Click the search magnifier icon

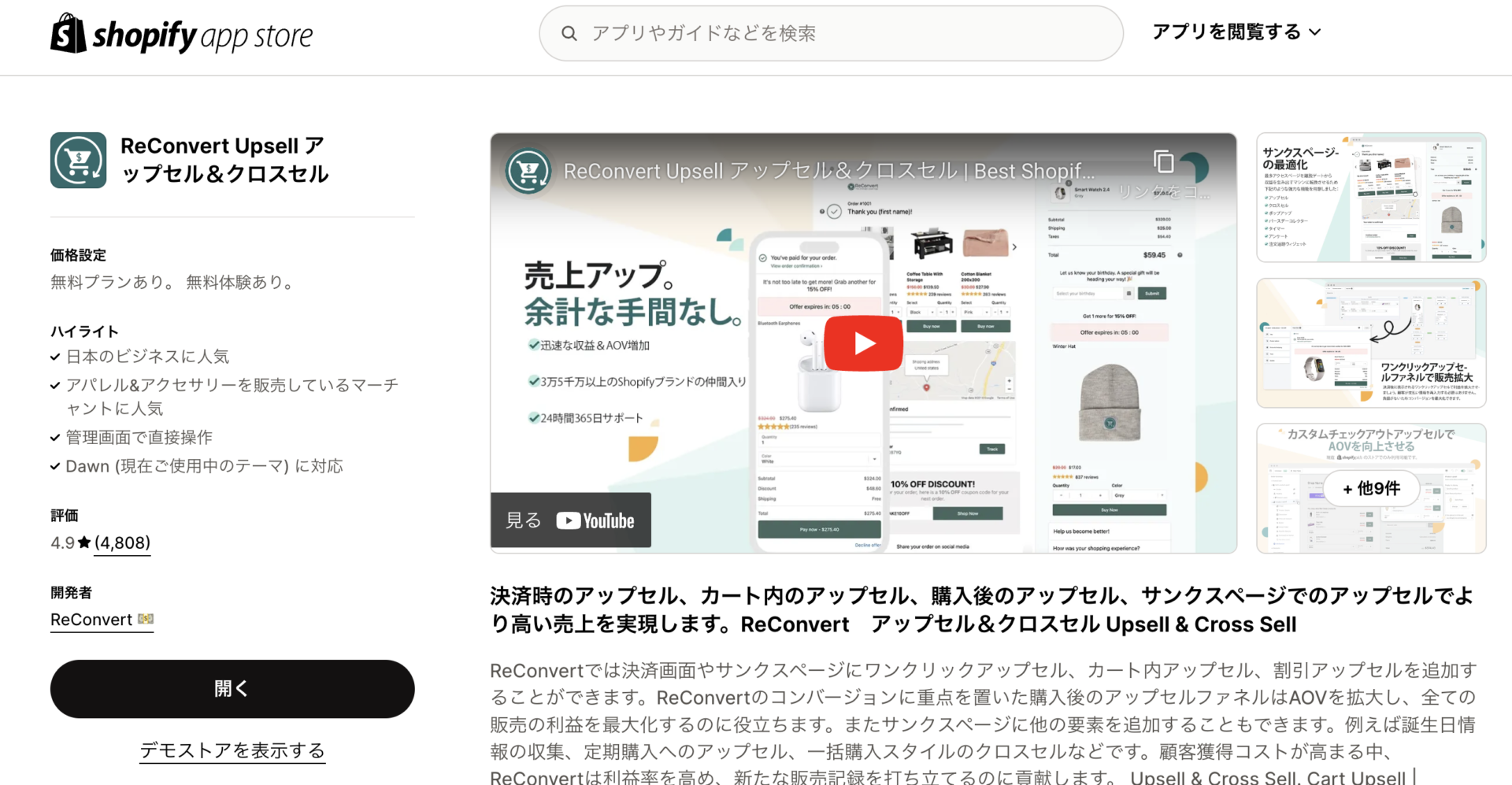coord(569,32)
